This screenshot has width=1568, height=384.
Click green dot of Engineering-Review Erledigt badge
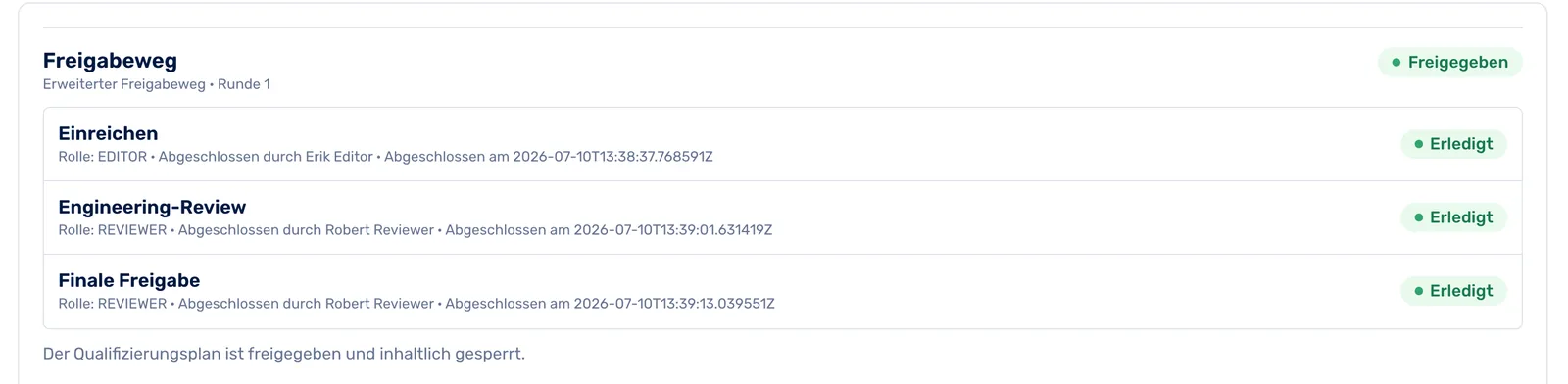1418,217
